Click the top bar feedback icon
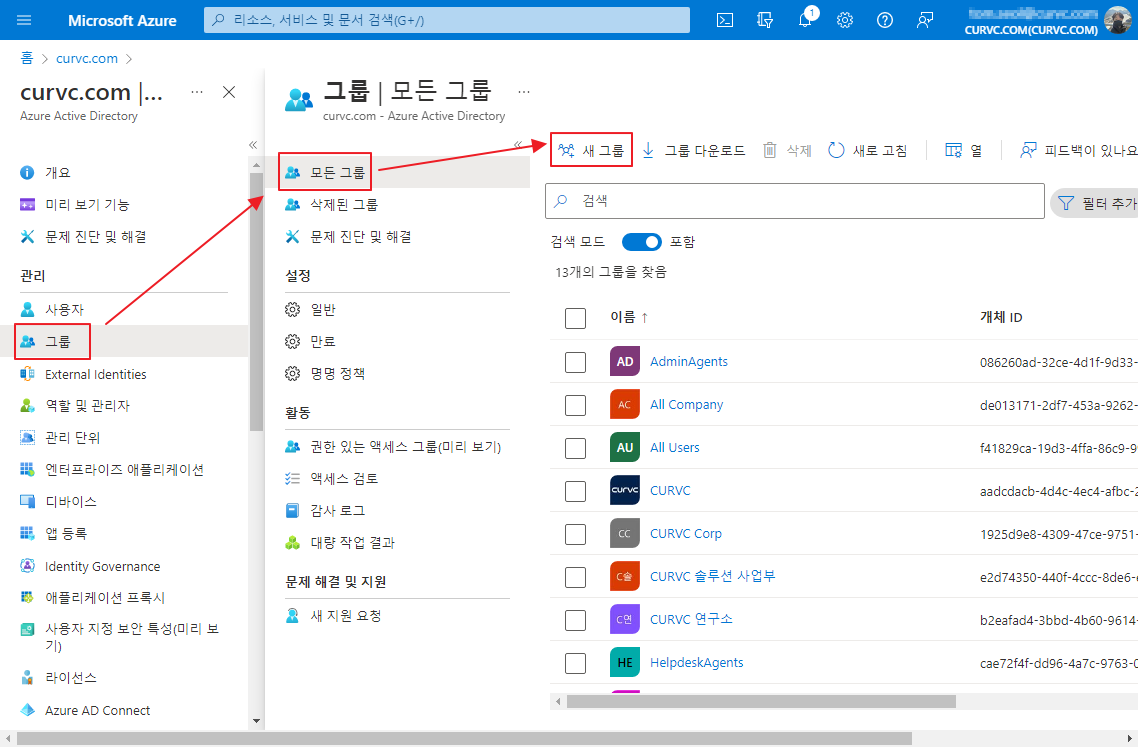Image resolution: width=1138 pixels, height=747 pixels. (x=925, y=20)
